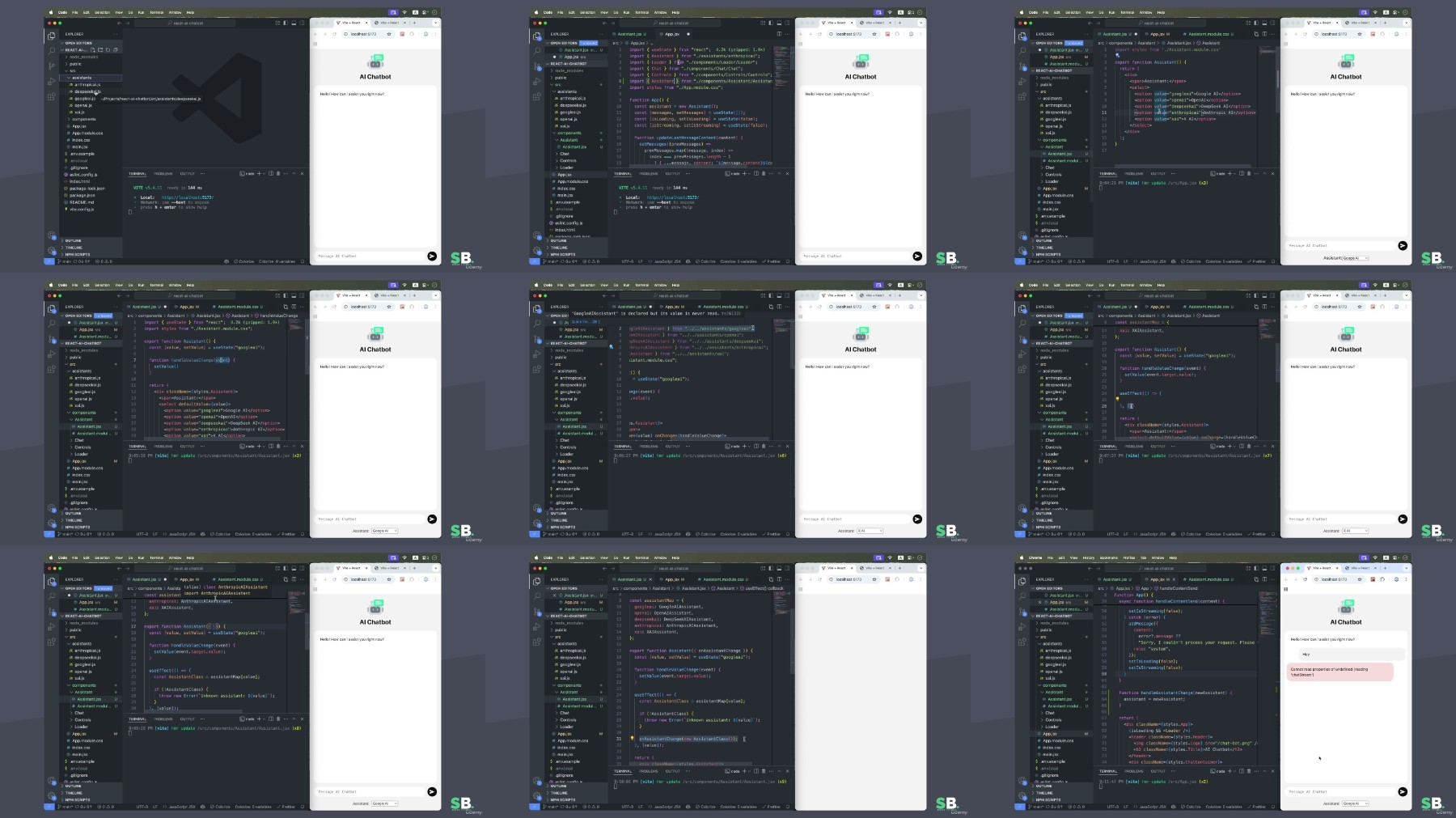Open Selection menu in top-left screenshot's menu bar
This screenshot has width=1456, height=818.
click(102, 12)
